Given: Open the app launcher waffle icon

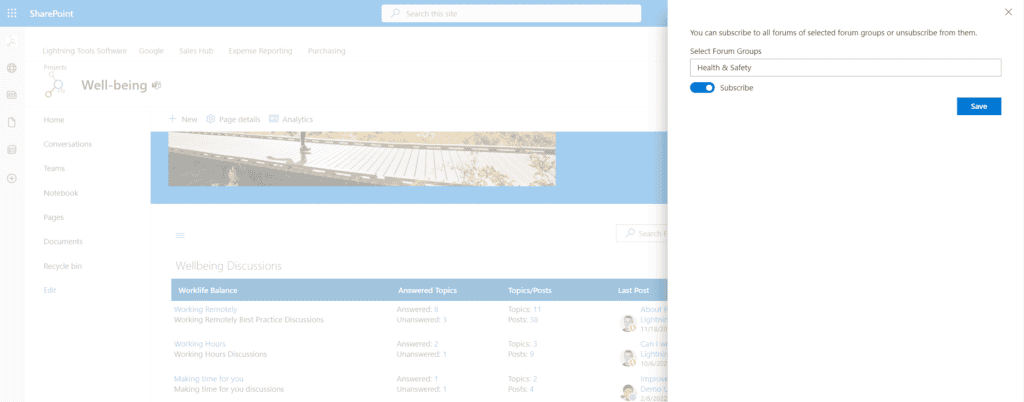Looking at the screenshot, I should 12,13.
